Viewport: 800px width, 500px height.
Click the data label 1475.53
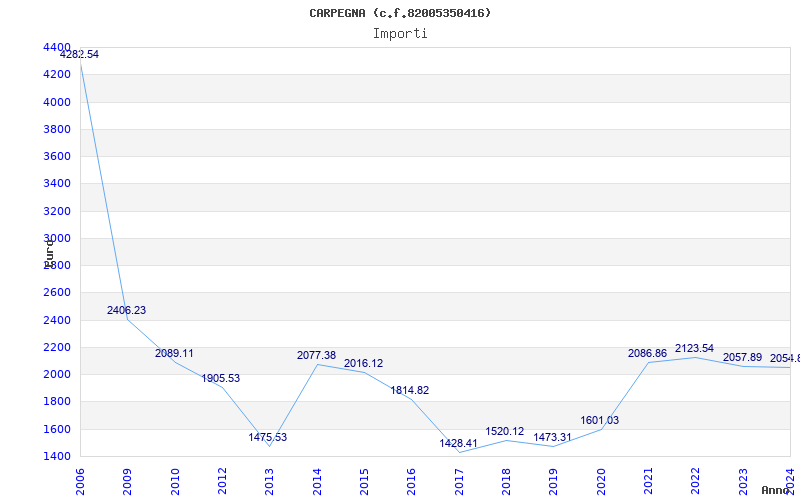[268, 437]
